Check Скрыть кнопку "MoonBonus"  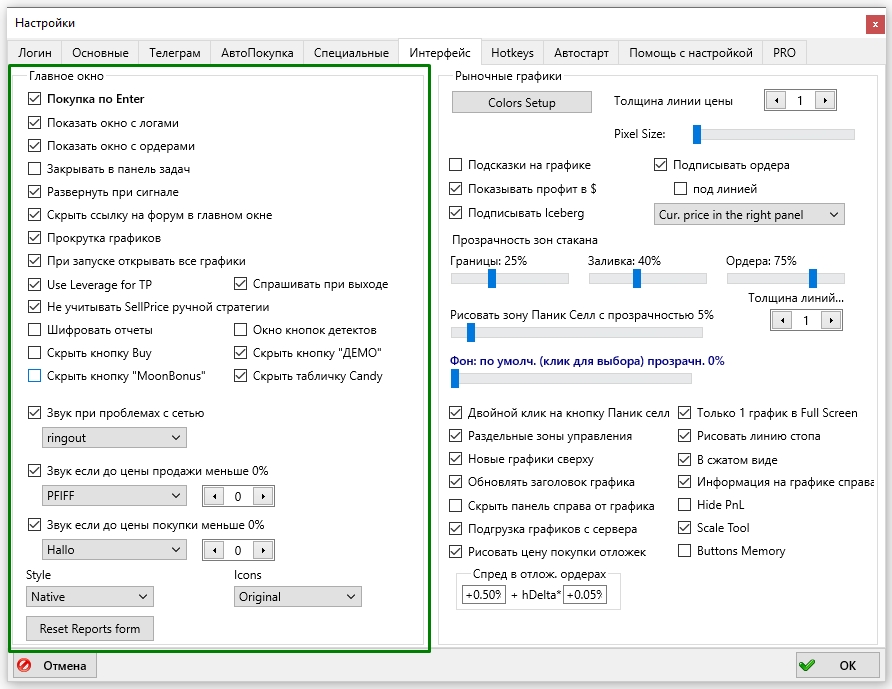pos(35,376)
